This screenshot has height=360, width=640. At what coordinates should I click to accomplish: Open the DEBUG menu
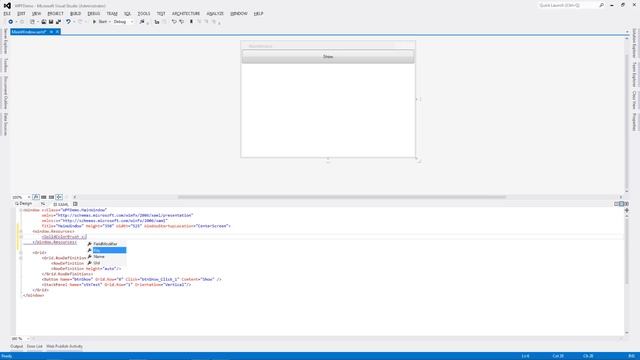point(93,13)
